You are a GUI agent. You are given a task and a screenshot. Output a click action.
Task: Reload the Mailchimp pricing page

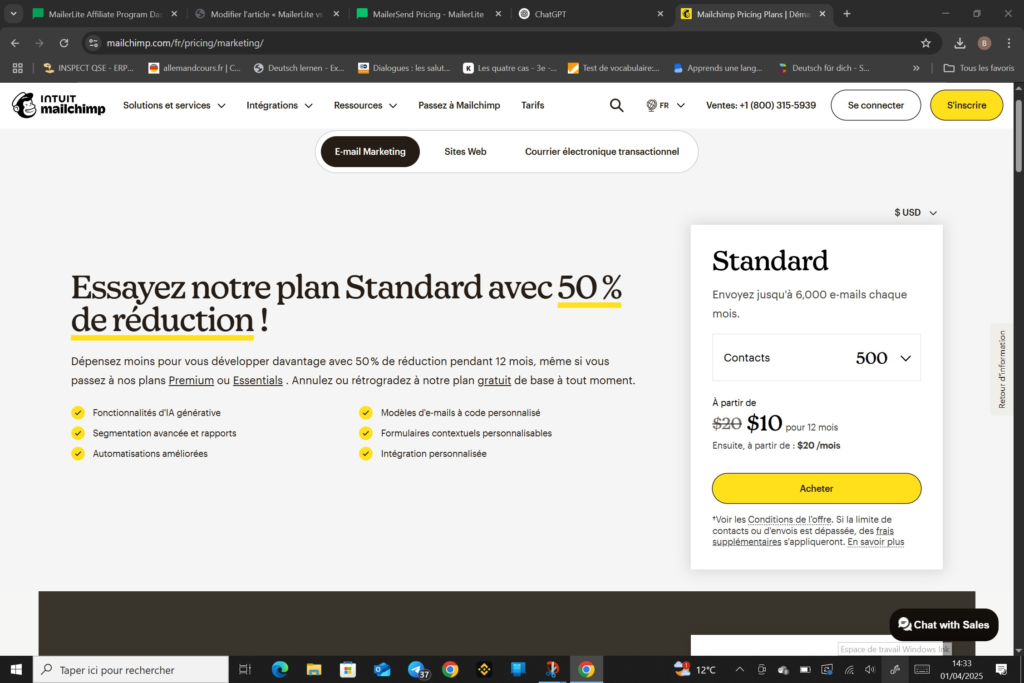tap(64, 43)
